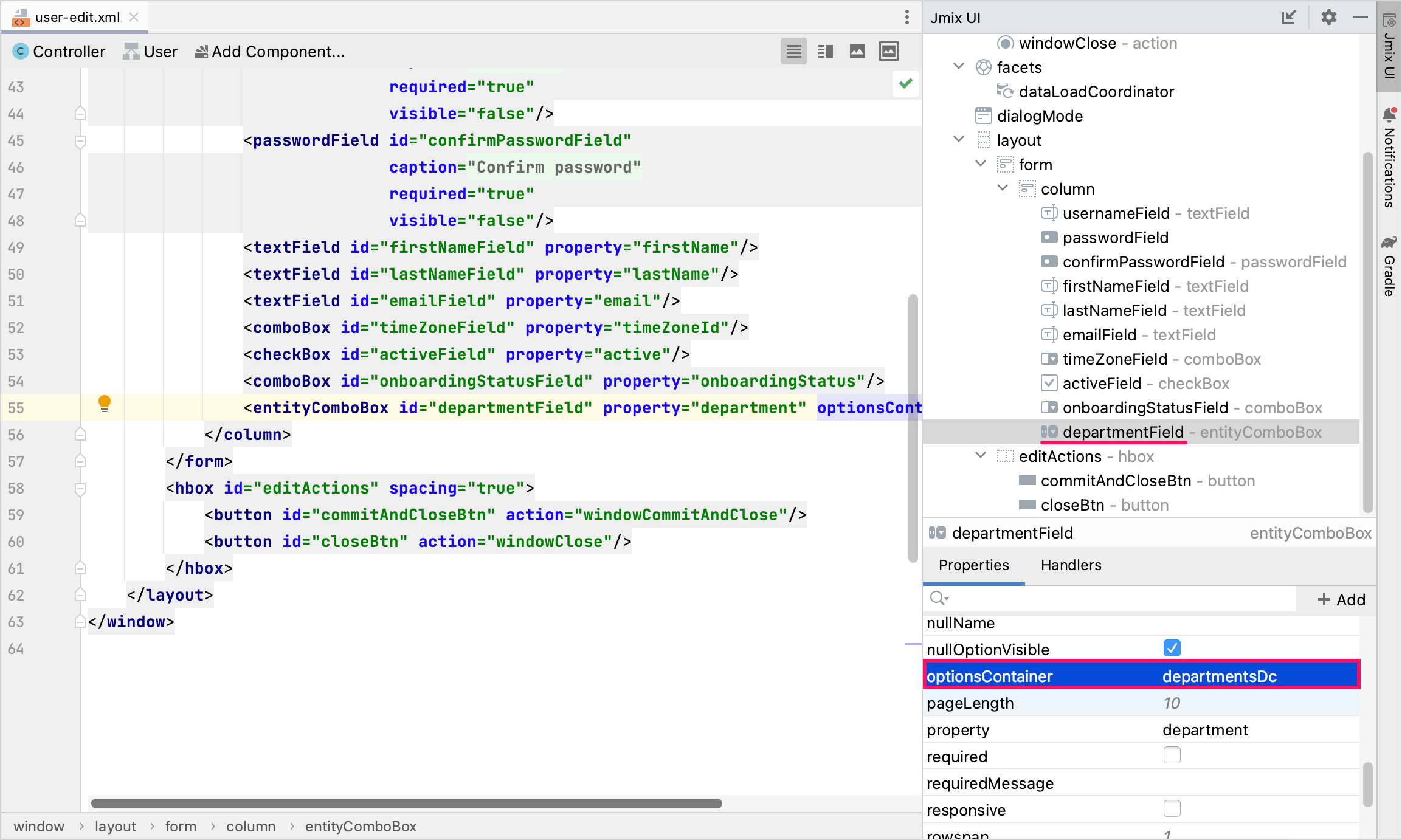1402x840 pixels.
Task: Click the properties list vertical scrollbar
Action: [x=1367, y=784]
